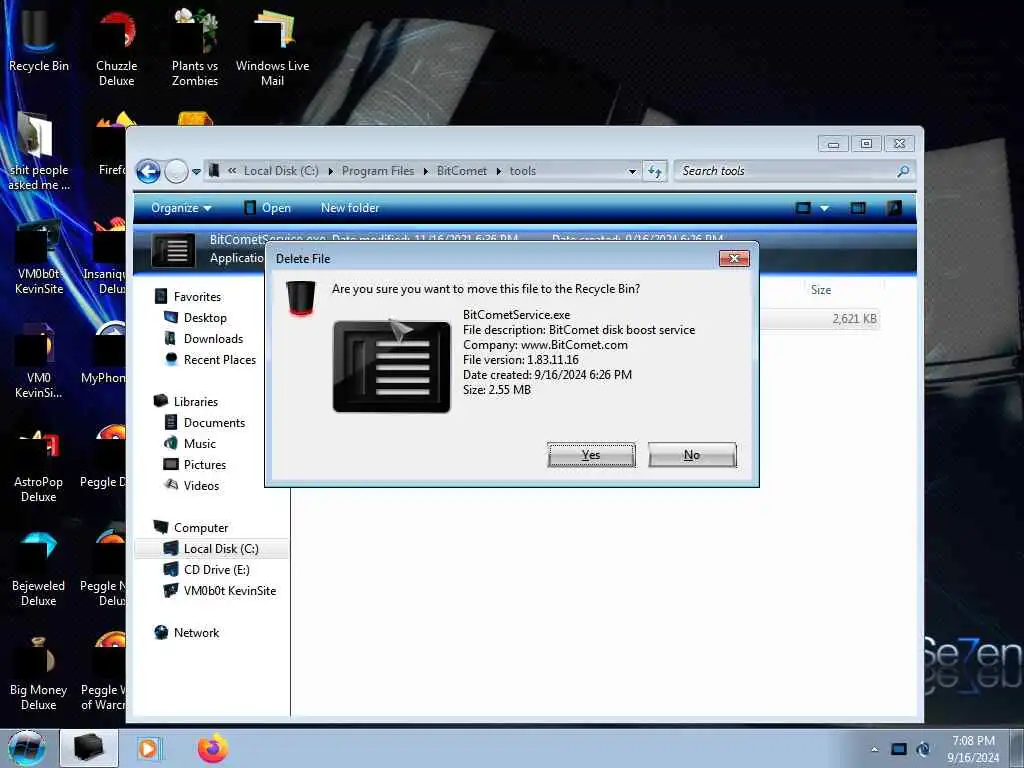Select Desktop in Favorites
This screenshot has height=768, width=1024.
tap(205, 317)
